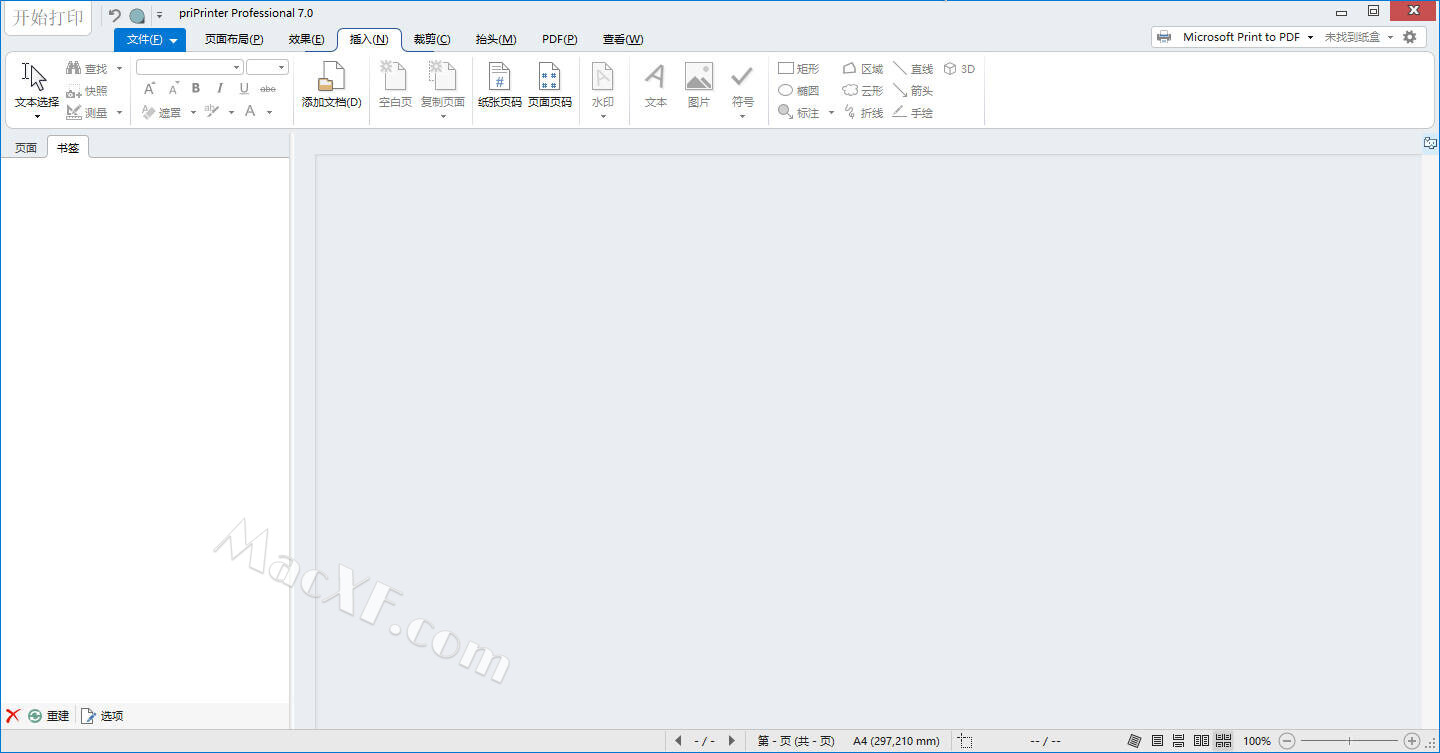Viewport: 1440px width, 753px height.
Task: Draw a 矩形 rectangle shape
Action: point(799,69)
